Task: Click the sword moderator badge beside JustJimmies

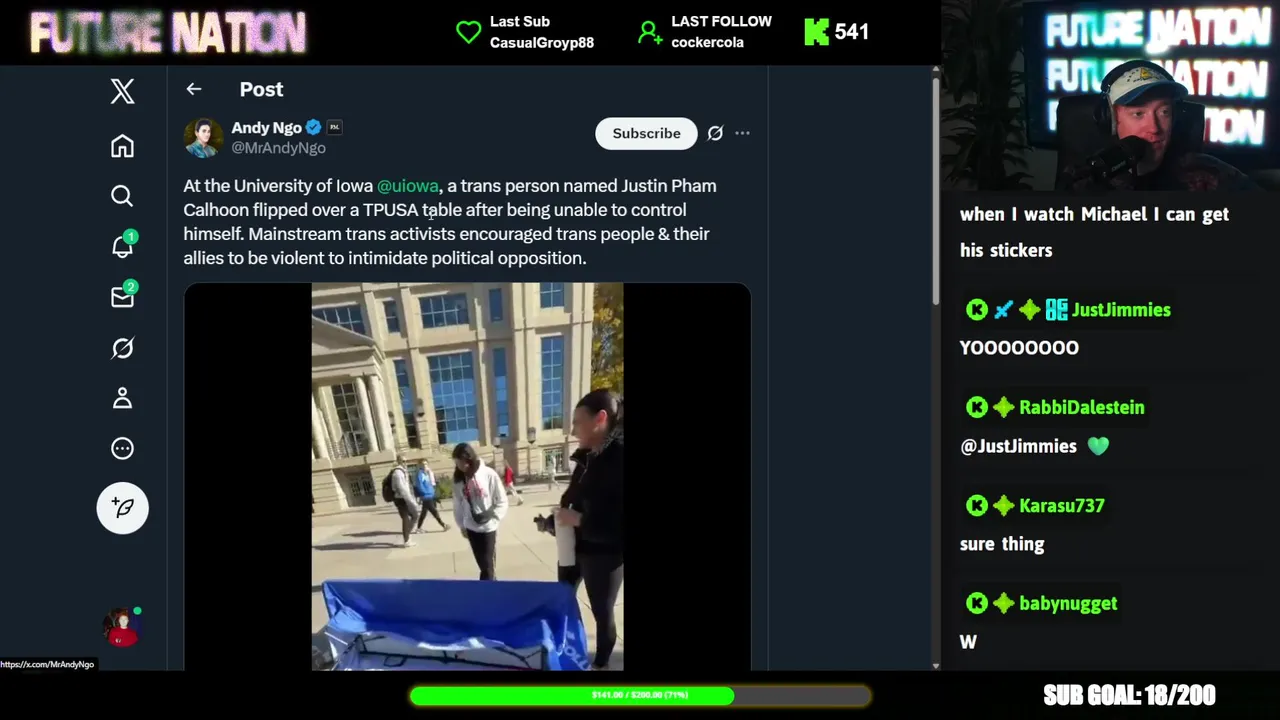Action: click(x=1003, y=310)
